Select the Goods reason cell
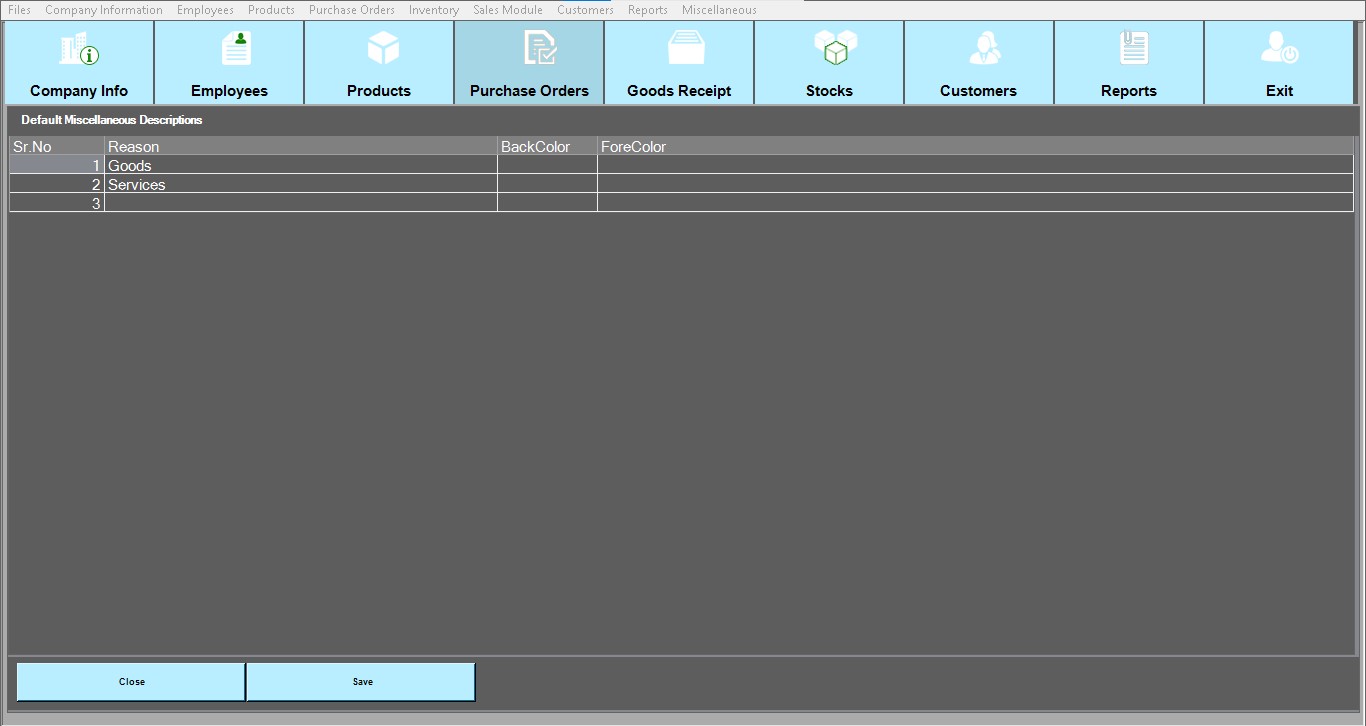This screenshot has width=1366, height=726. coord(300,166)
